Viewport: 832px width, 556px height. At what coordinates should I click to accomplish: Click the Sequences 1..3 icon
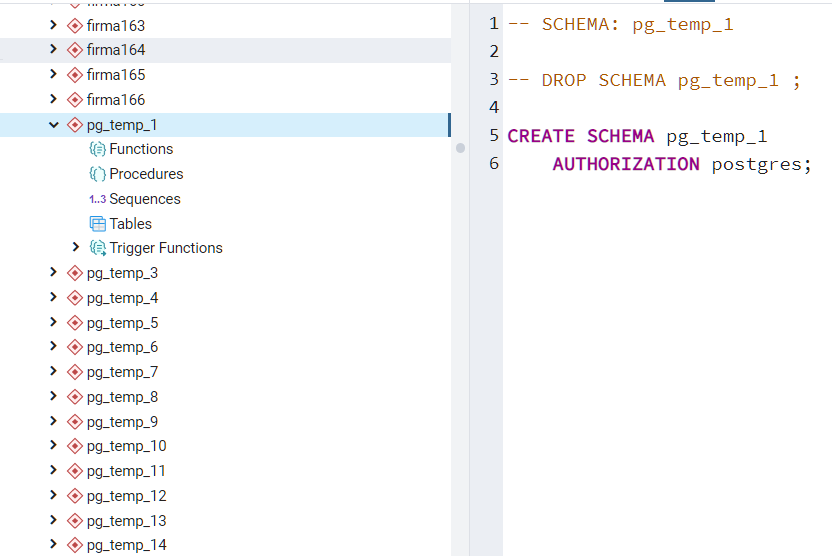[97, 199]
